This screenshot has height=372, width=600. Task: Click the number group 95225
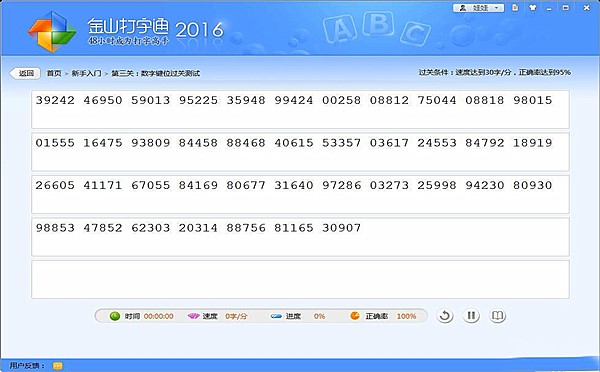click(198, 100)
